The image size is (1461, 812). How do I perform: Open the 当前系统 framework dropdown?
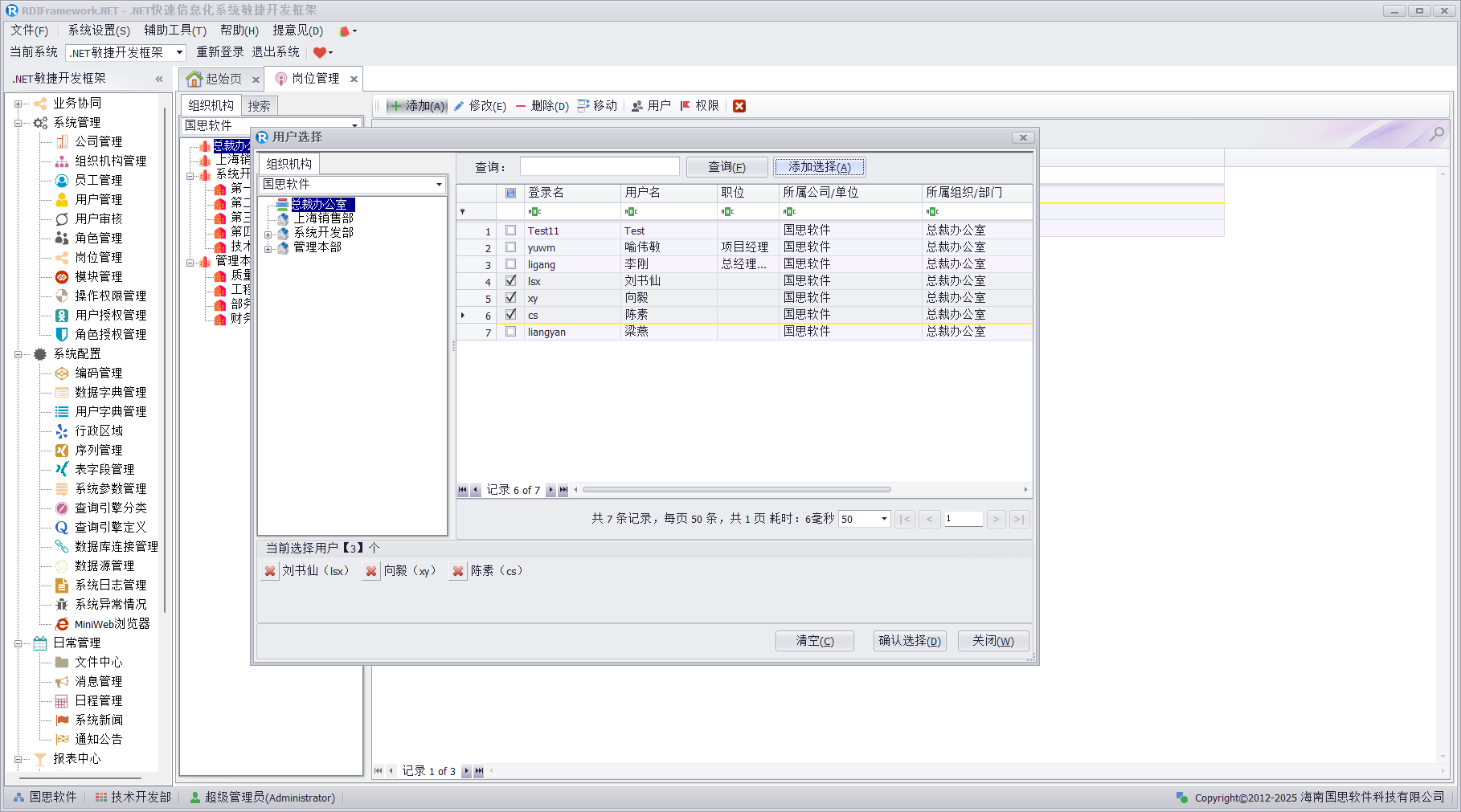coord(179,53)
